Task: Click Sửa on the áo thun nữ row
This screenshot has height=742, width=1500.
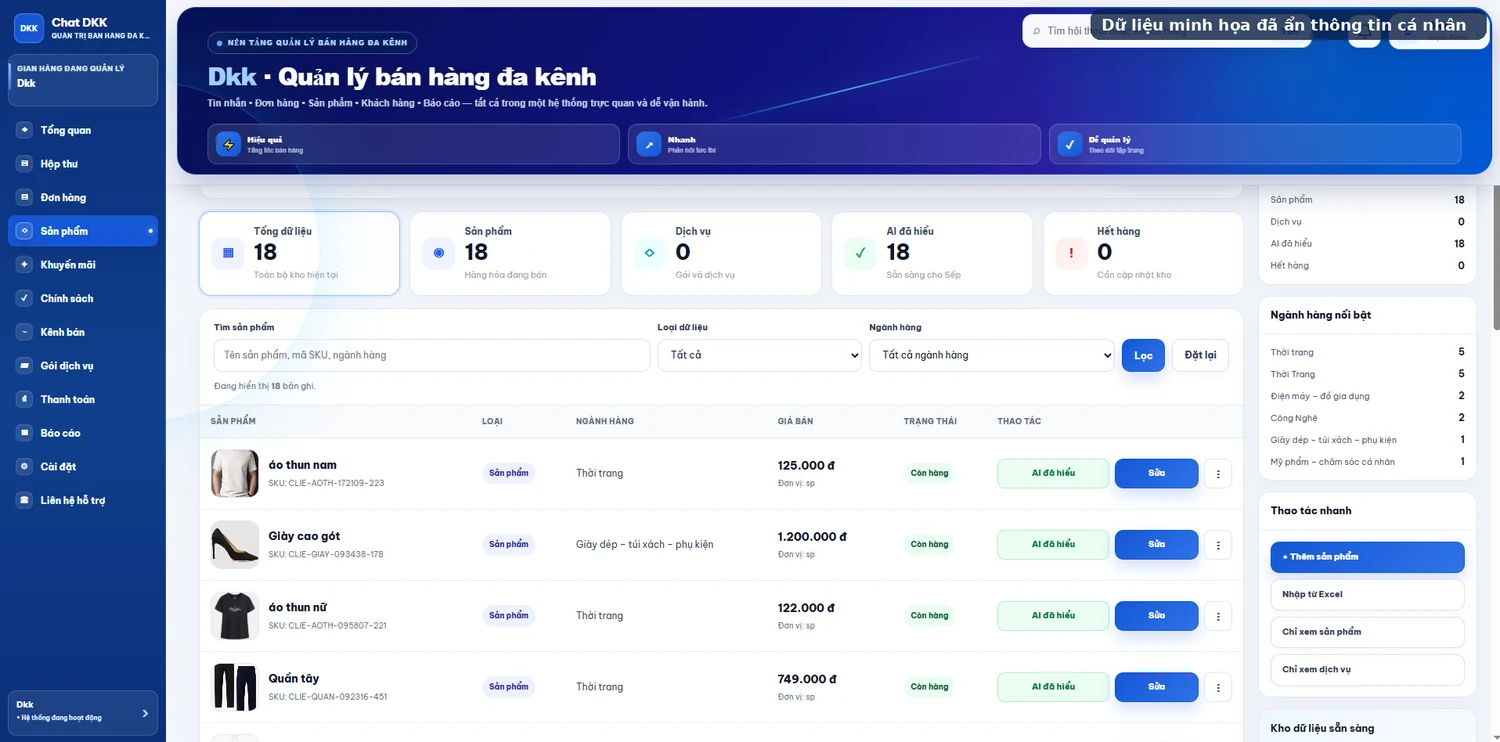Action: point(1156,616)
